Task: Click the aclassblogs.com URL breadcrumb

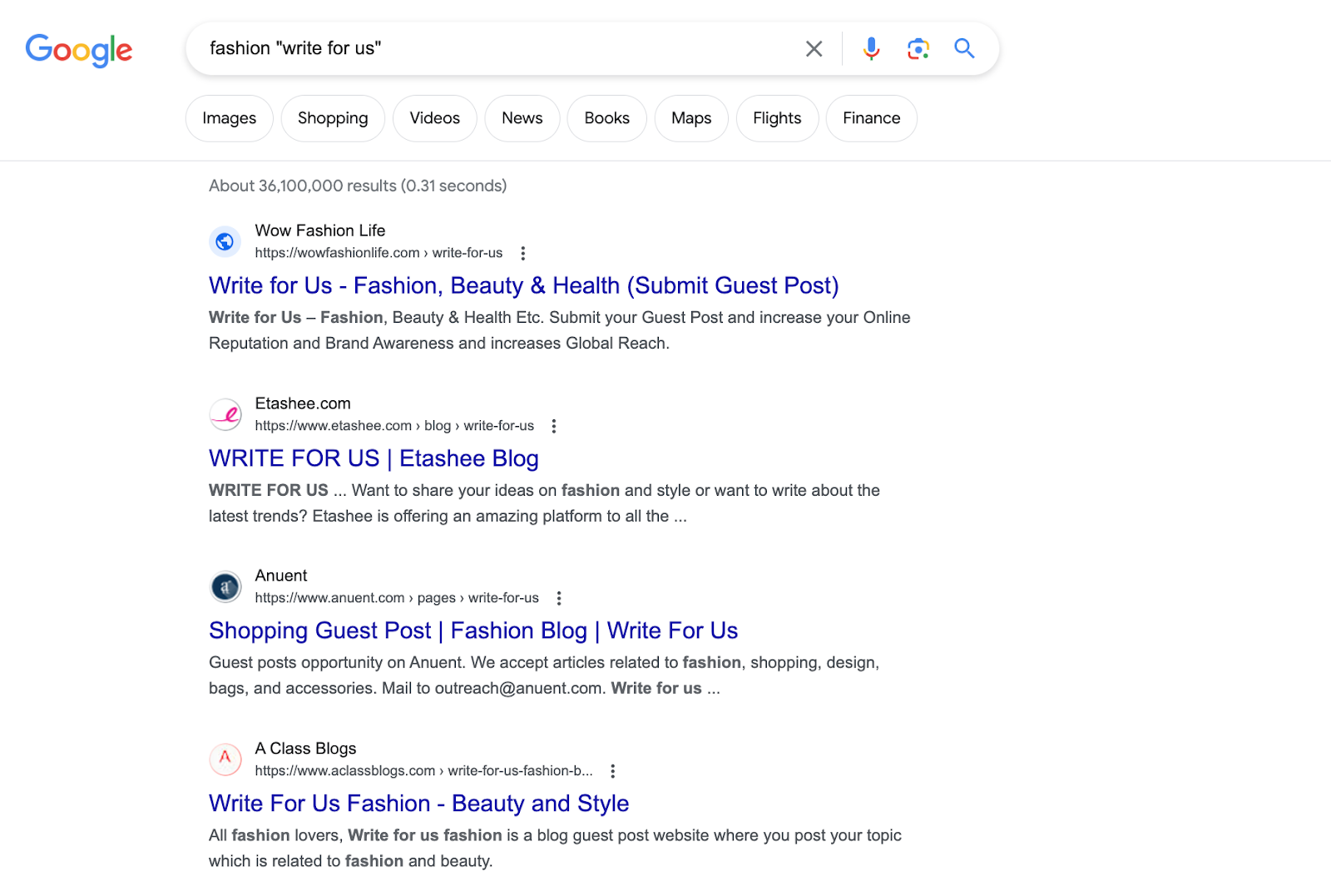Action: point(423,771)
